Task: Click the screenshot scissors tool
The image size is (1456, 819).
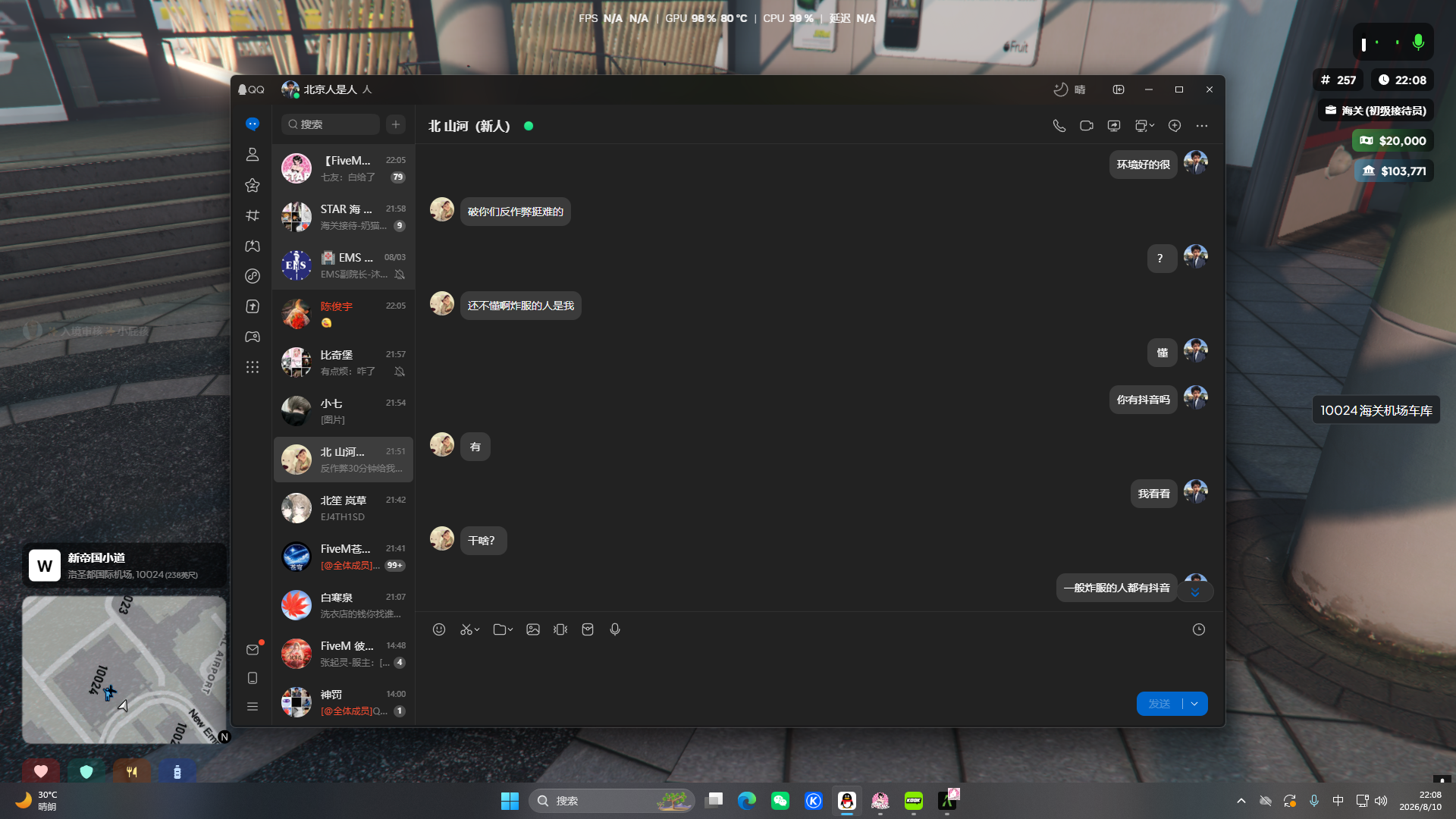Action: tap(466, 629)
